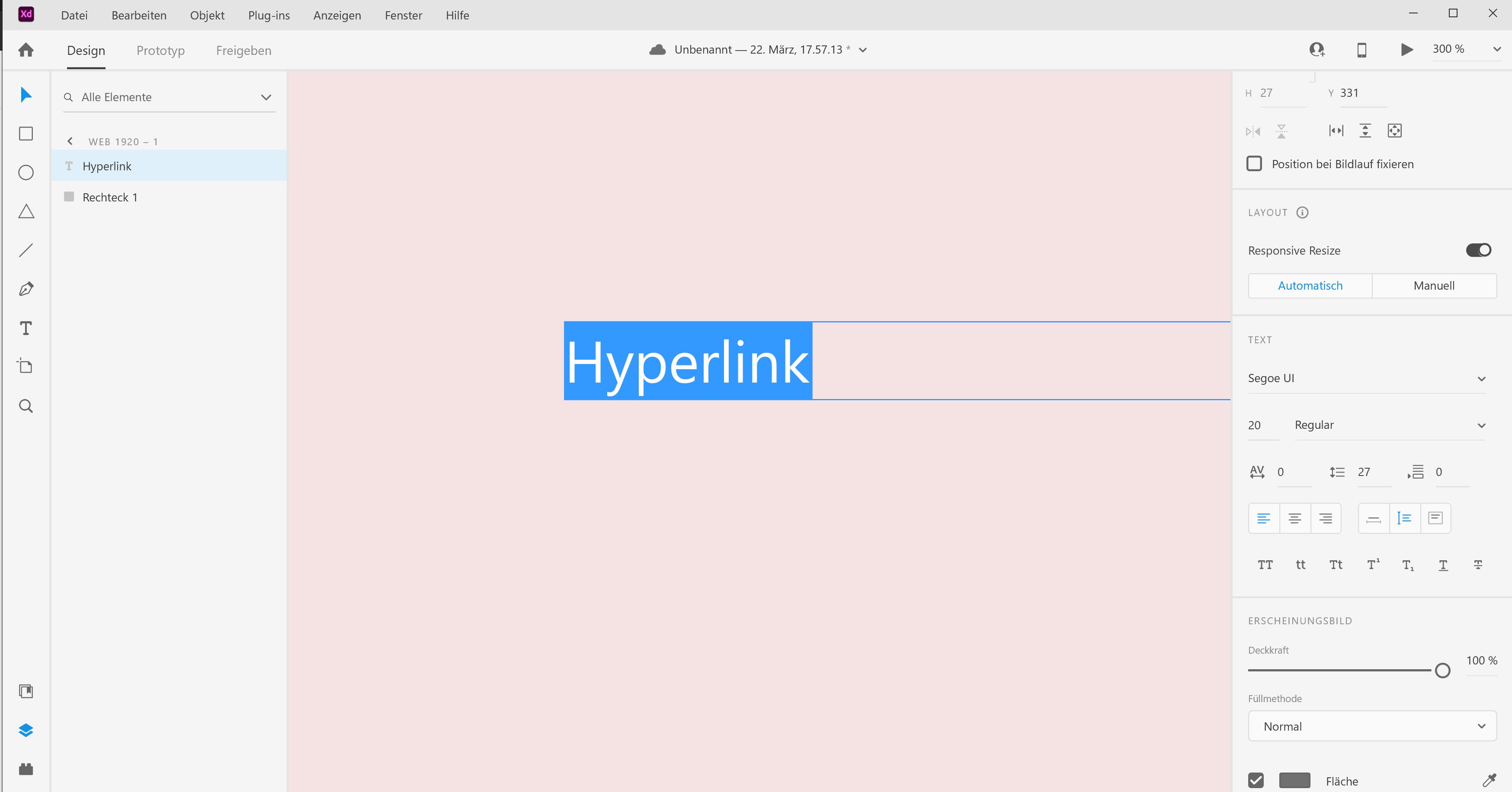Choose the Rectangle tool
1512x792 pixels.
pos(25,134)
